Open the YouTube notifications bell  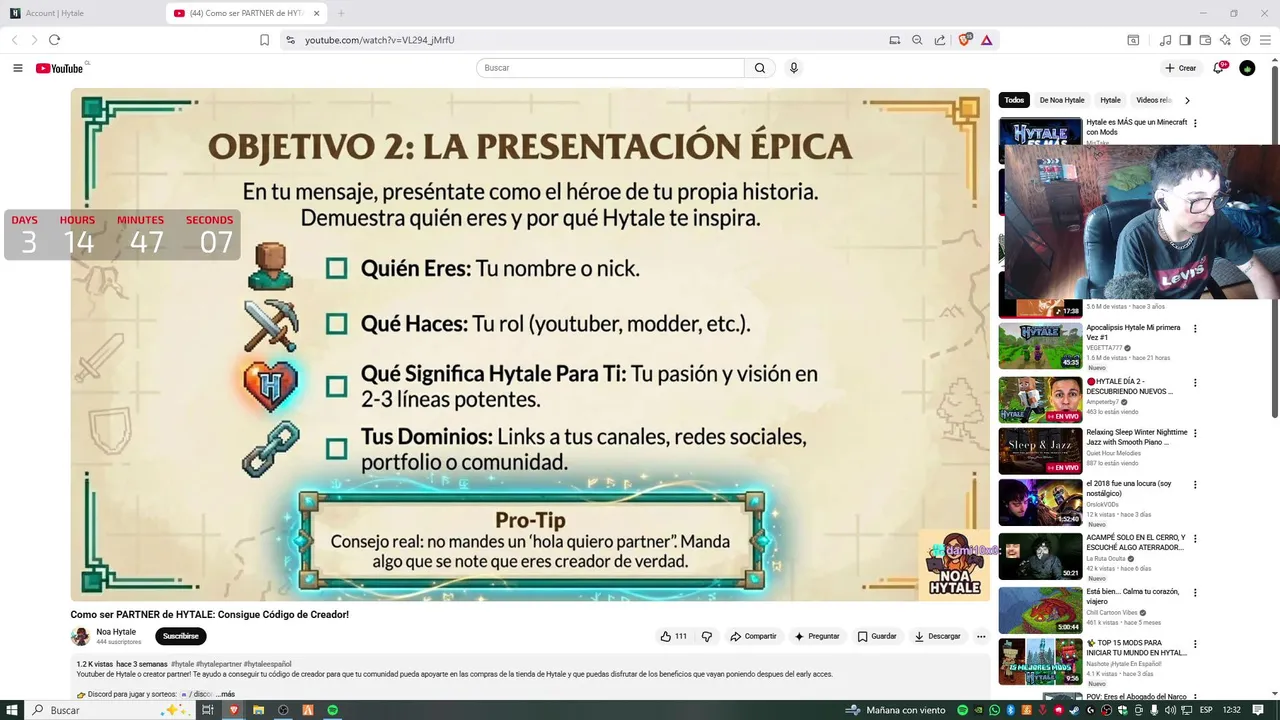(1219, 68)
